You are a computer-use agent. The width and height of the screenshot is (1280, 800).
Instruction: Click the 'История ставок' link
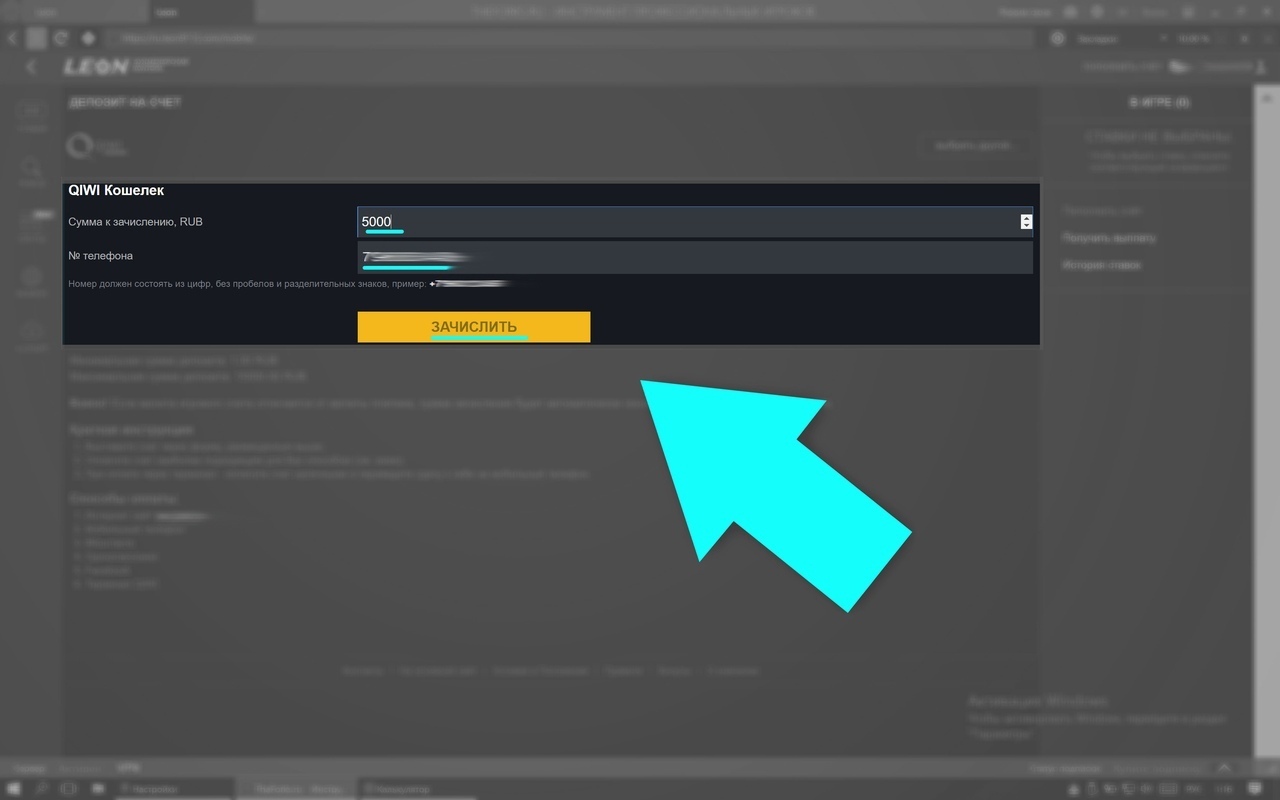click(1101, 265)
